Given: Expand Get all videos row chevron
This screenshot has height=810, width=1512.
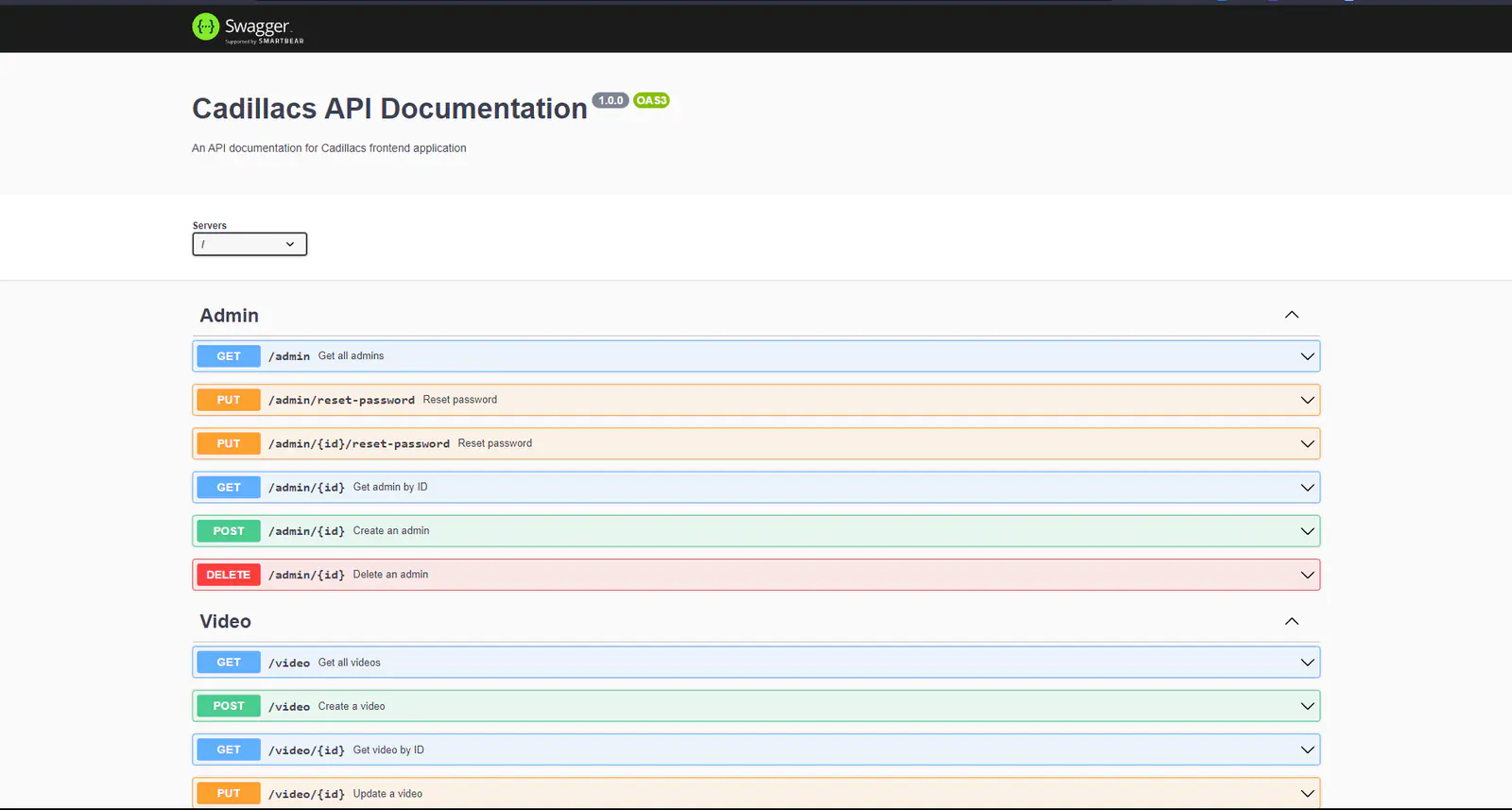Looking at the screenshot, I should point(1307,663).
